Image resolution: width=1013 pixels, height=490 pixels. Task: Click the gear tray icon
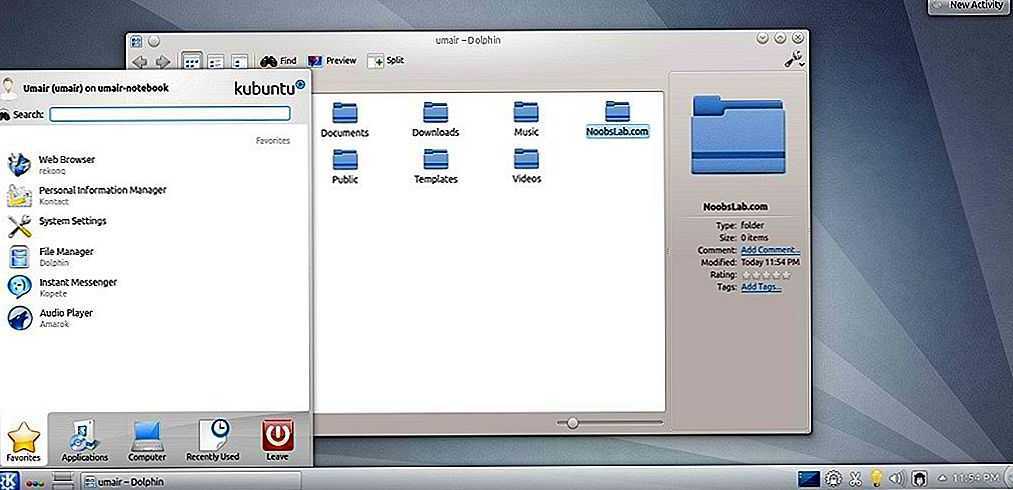tap(833, 480)
